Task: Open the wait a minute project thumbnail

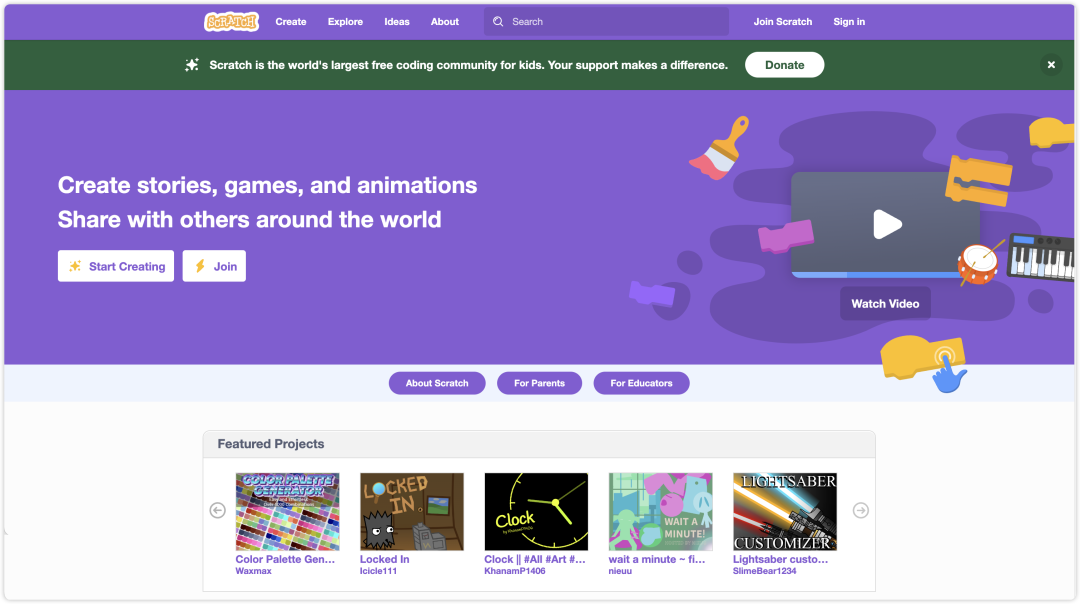Action: 661,512
